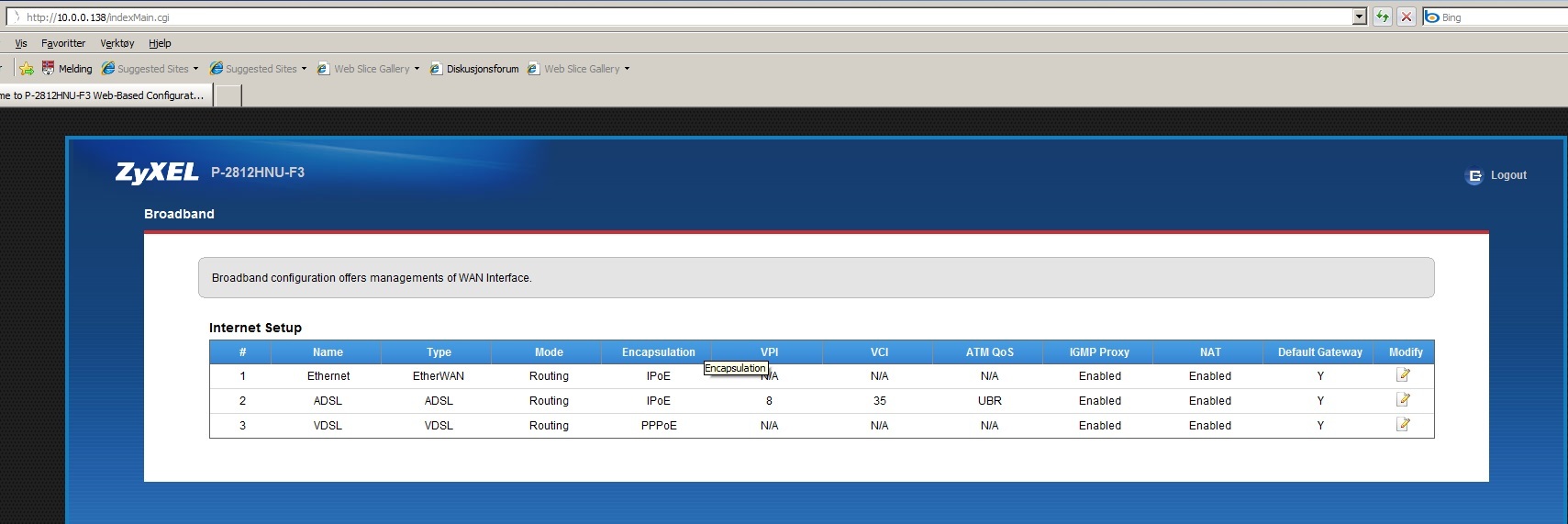Click the VCI column header
This screenshot has height=524, width=1568.
[879, 352]
